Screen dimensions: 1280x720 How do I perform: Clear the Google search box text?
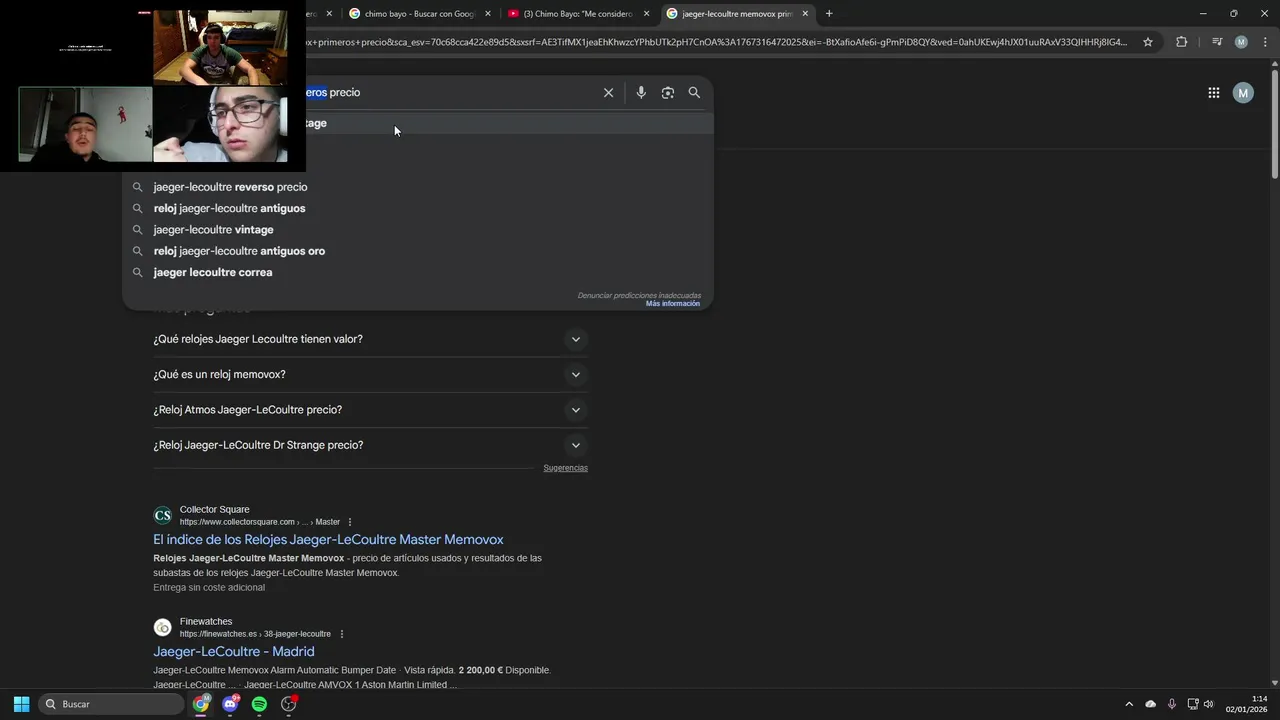(608, 92)
